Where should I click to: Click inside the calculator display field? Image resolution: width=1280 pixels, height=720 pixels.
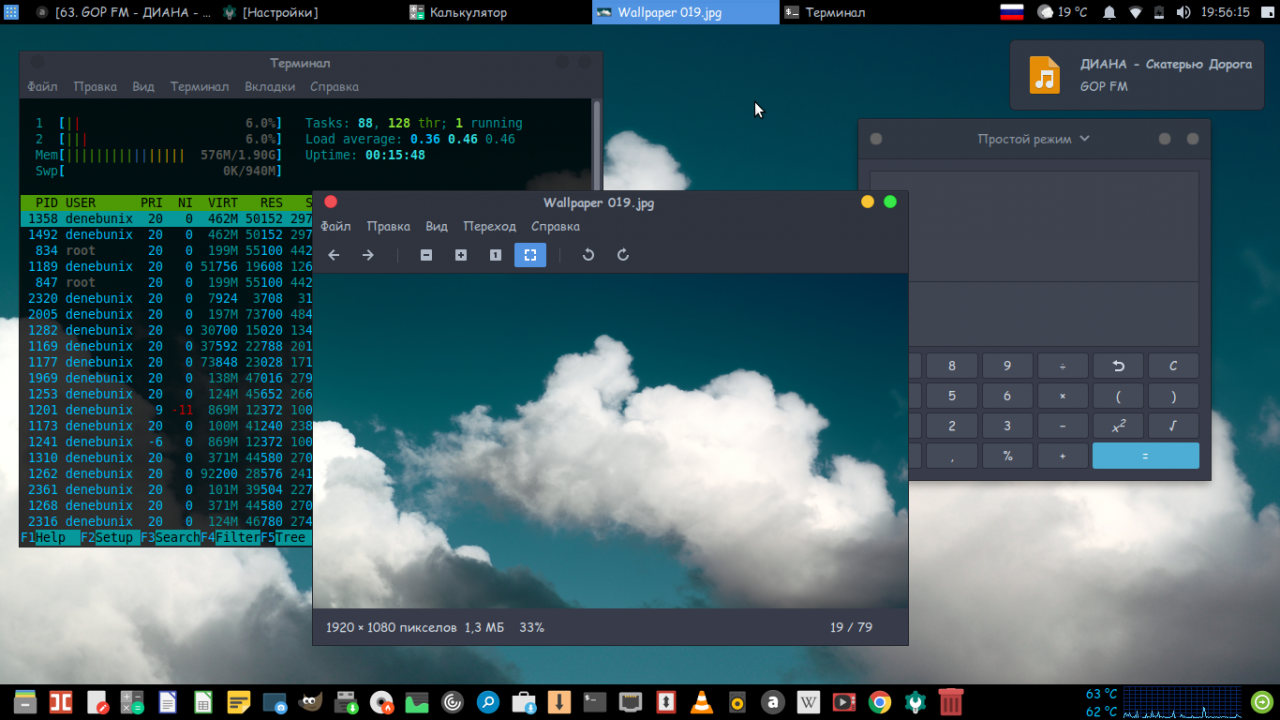point(1054,314)
